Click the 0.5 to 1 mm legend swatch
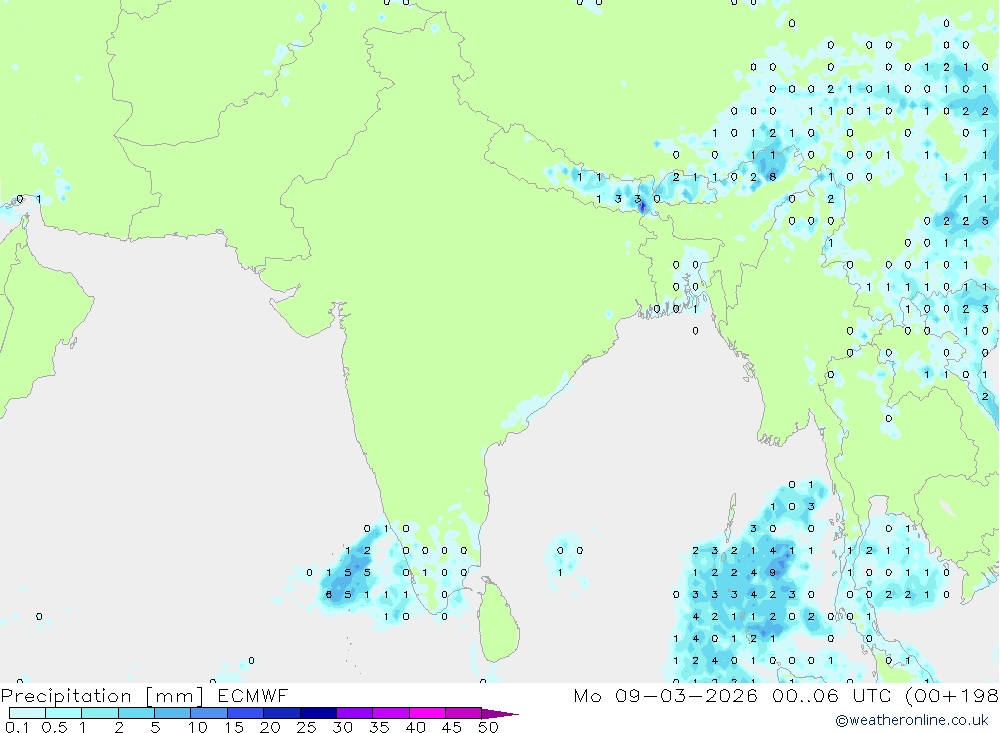 click(x=64, y=713)
